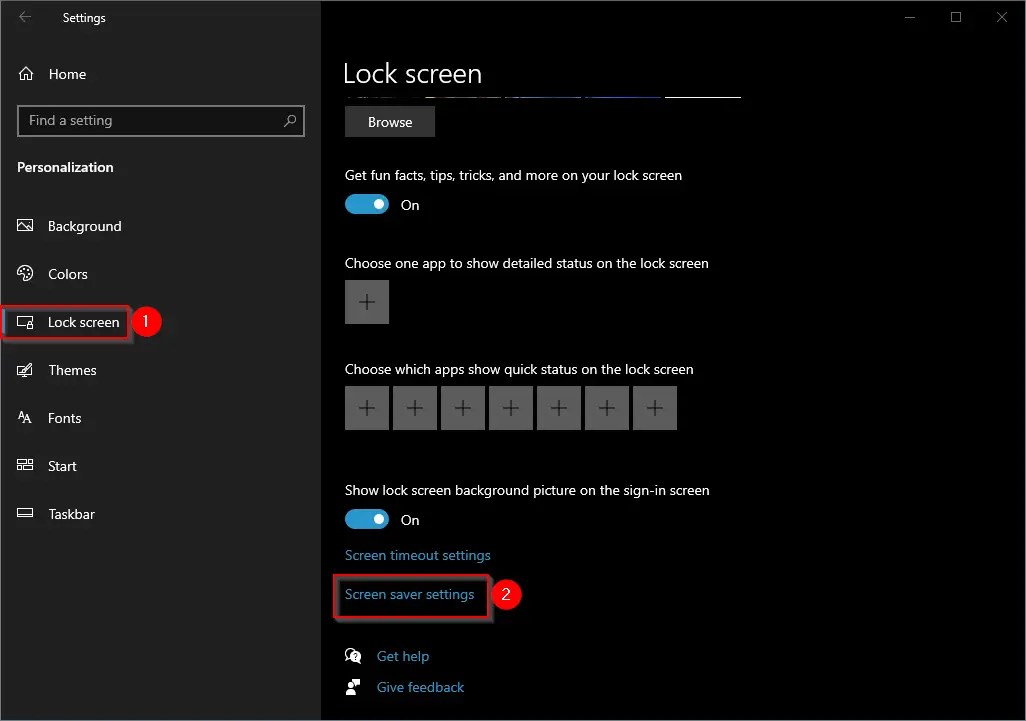
Task: Select the Start settings icon
Action: [24, 466]
